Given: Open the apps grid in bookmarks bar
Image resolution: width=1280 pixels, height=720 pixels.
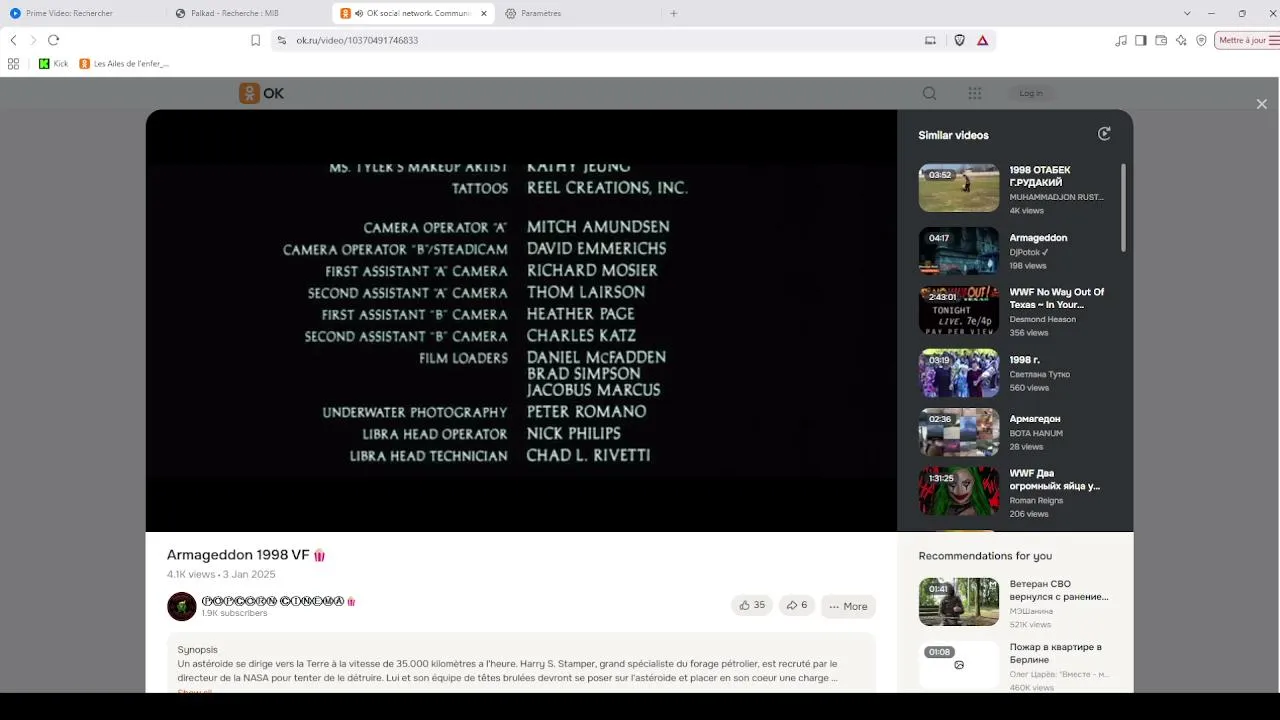Looking at the screenshot, I should [13, 63].
